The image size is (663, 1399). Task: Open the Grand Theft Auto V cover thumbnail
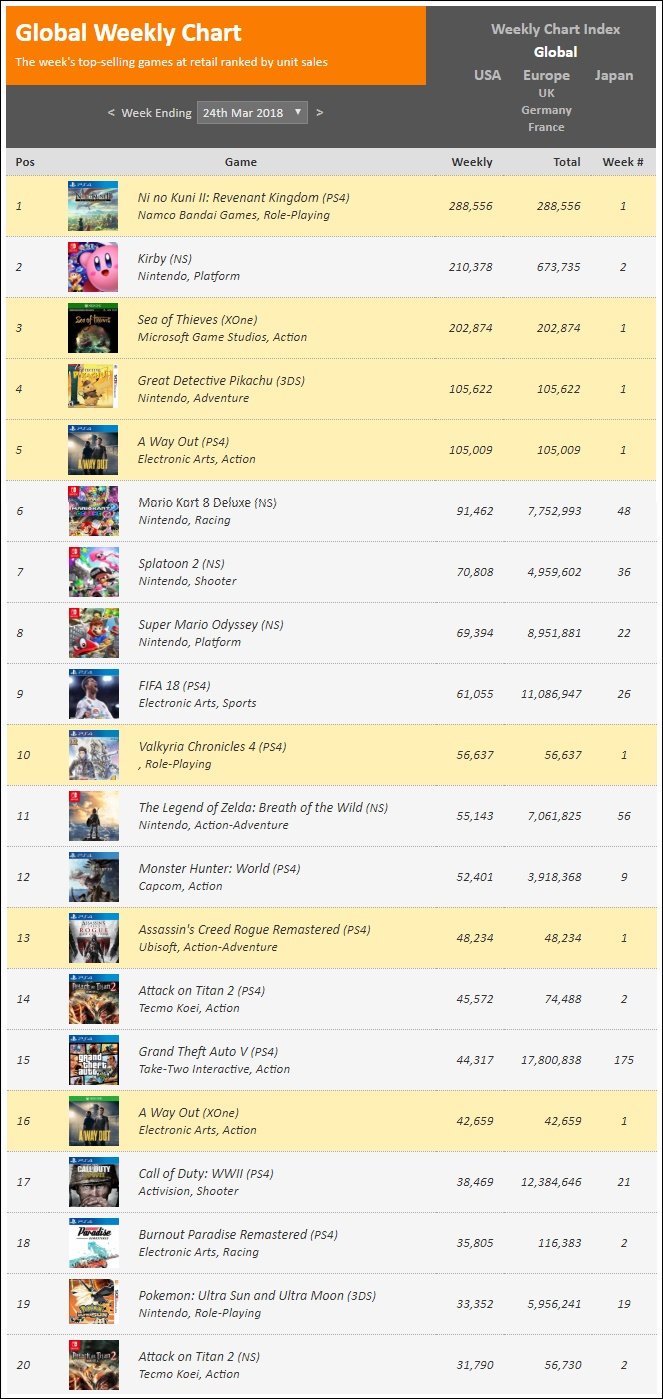click(x=93, y=1060)
